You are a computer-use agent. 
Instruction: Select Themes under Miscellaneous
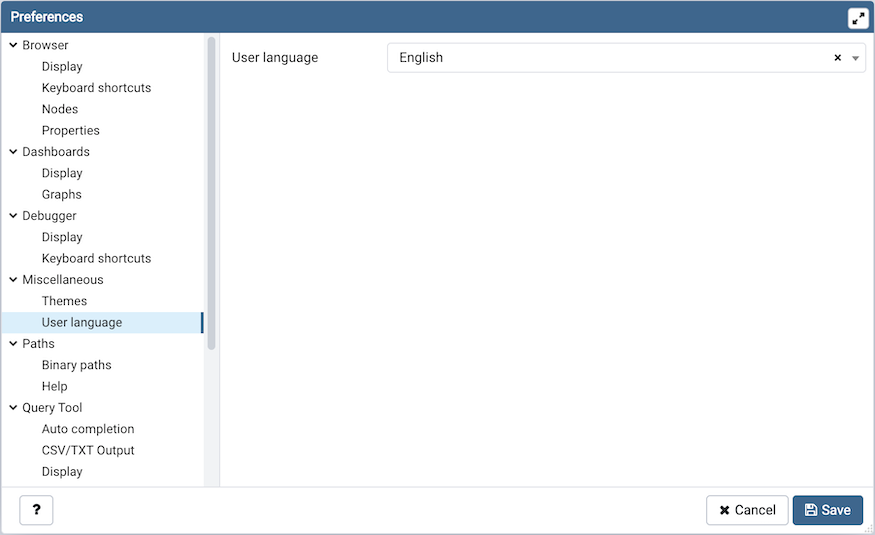(x=64, y=301)
